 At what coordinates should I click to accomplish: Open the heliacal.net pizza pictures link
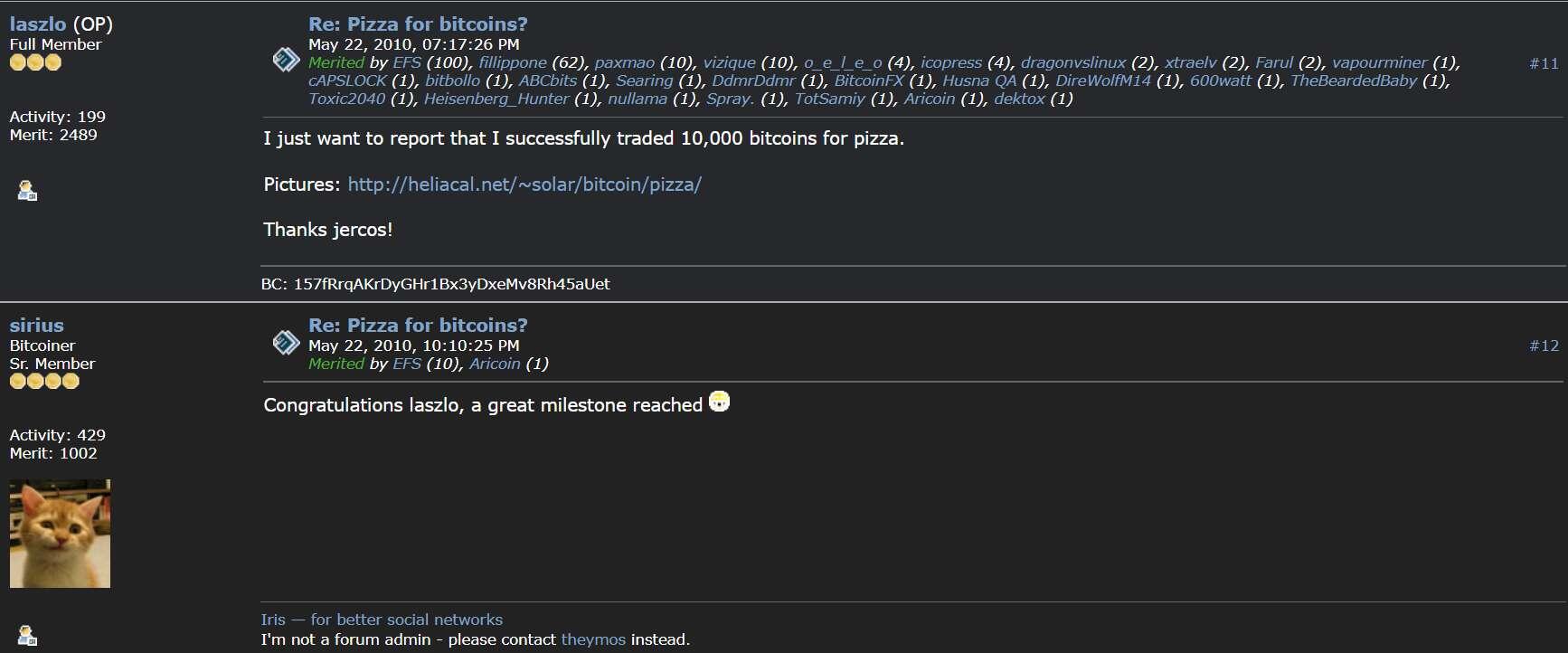524,185
